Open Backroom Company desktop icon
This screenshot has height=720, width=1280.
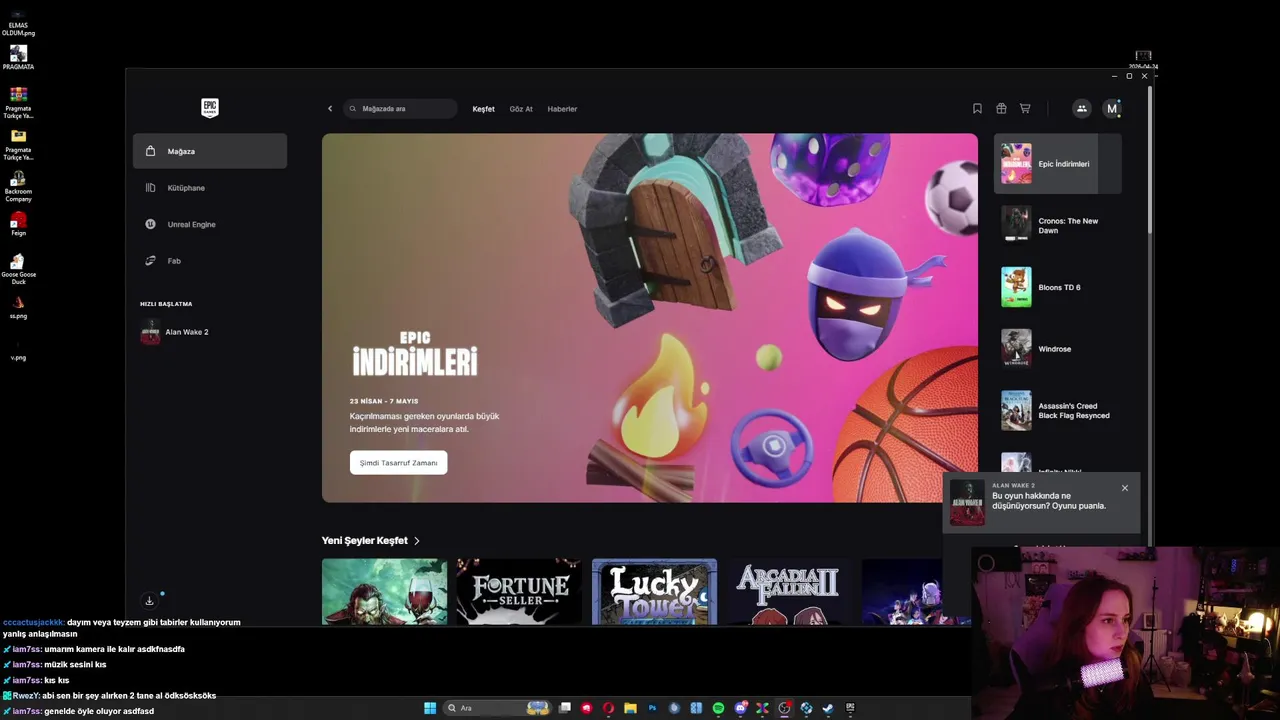pyautogui.click(x=18, y=186)
